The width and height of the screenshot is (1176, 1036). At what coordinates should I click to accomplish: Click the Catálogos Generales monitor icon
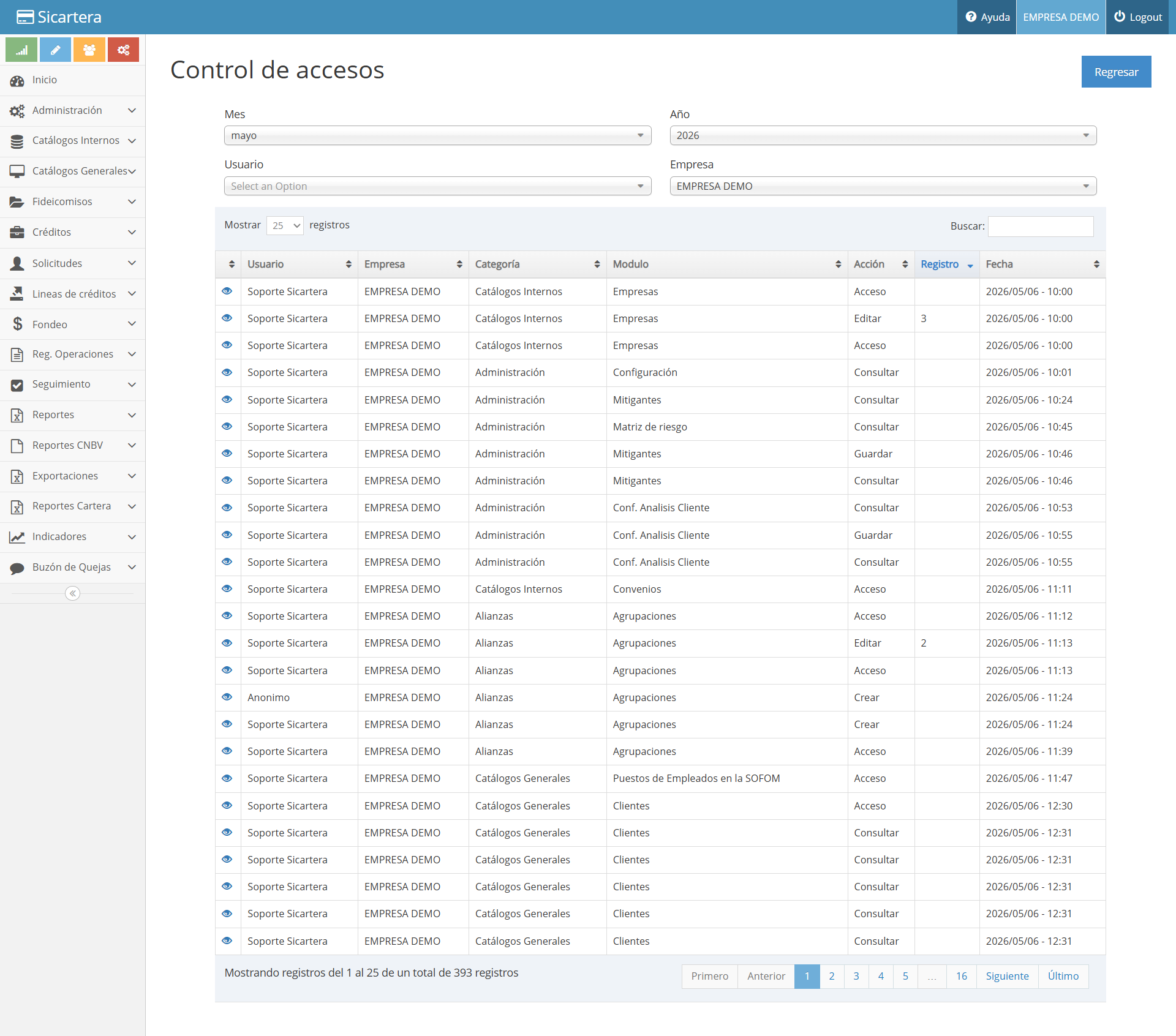pyautogui.click(x=17, y=171)
